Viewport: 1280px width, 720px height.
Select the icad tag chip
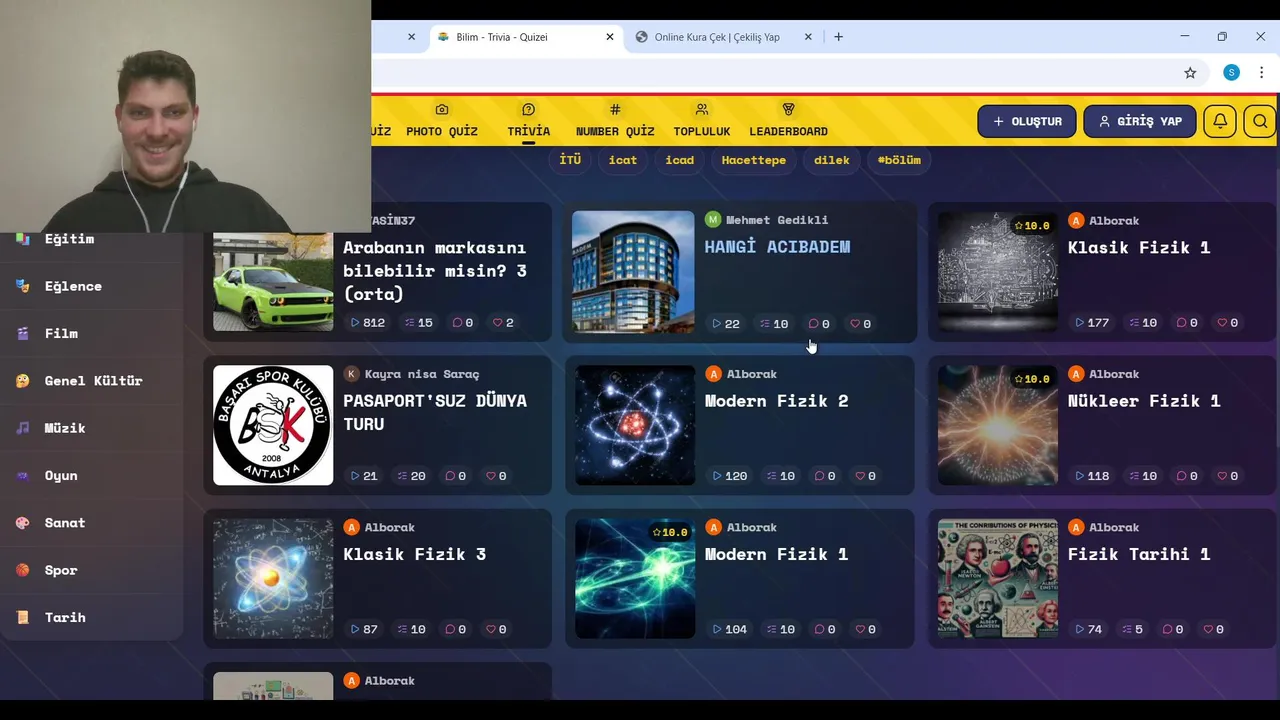click(x=680, y=160)
